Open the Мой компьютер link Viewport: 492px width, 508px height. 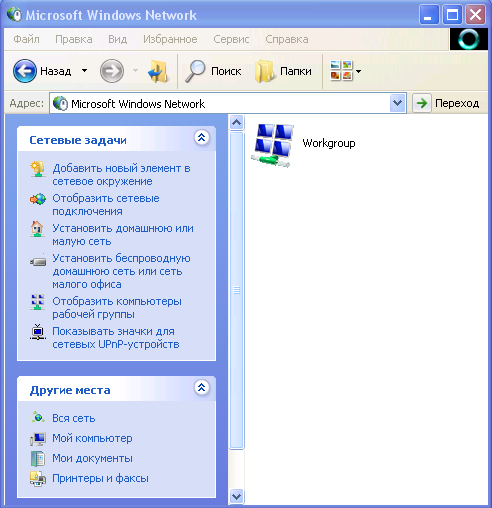click(x=92, y=438)
